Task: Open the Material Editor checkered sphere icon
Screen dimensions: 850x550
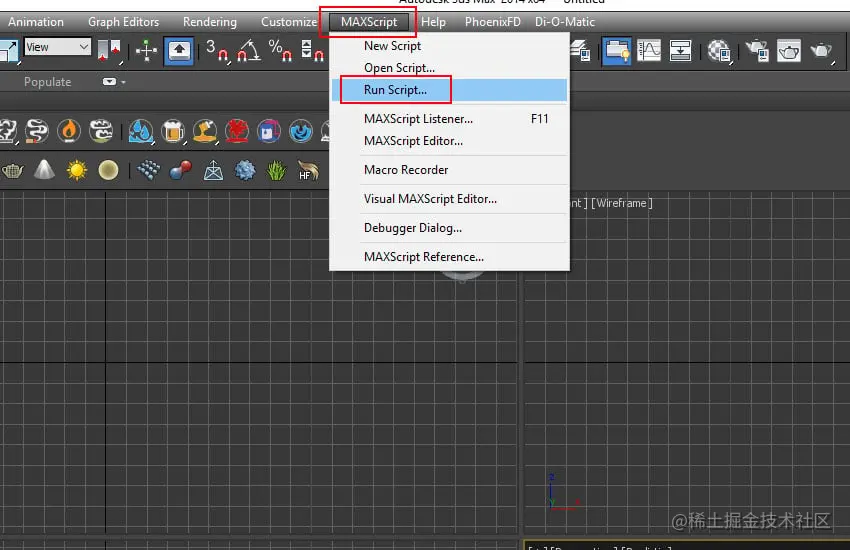Action: tap(719, 51)
